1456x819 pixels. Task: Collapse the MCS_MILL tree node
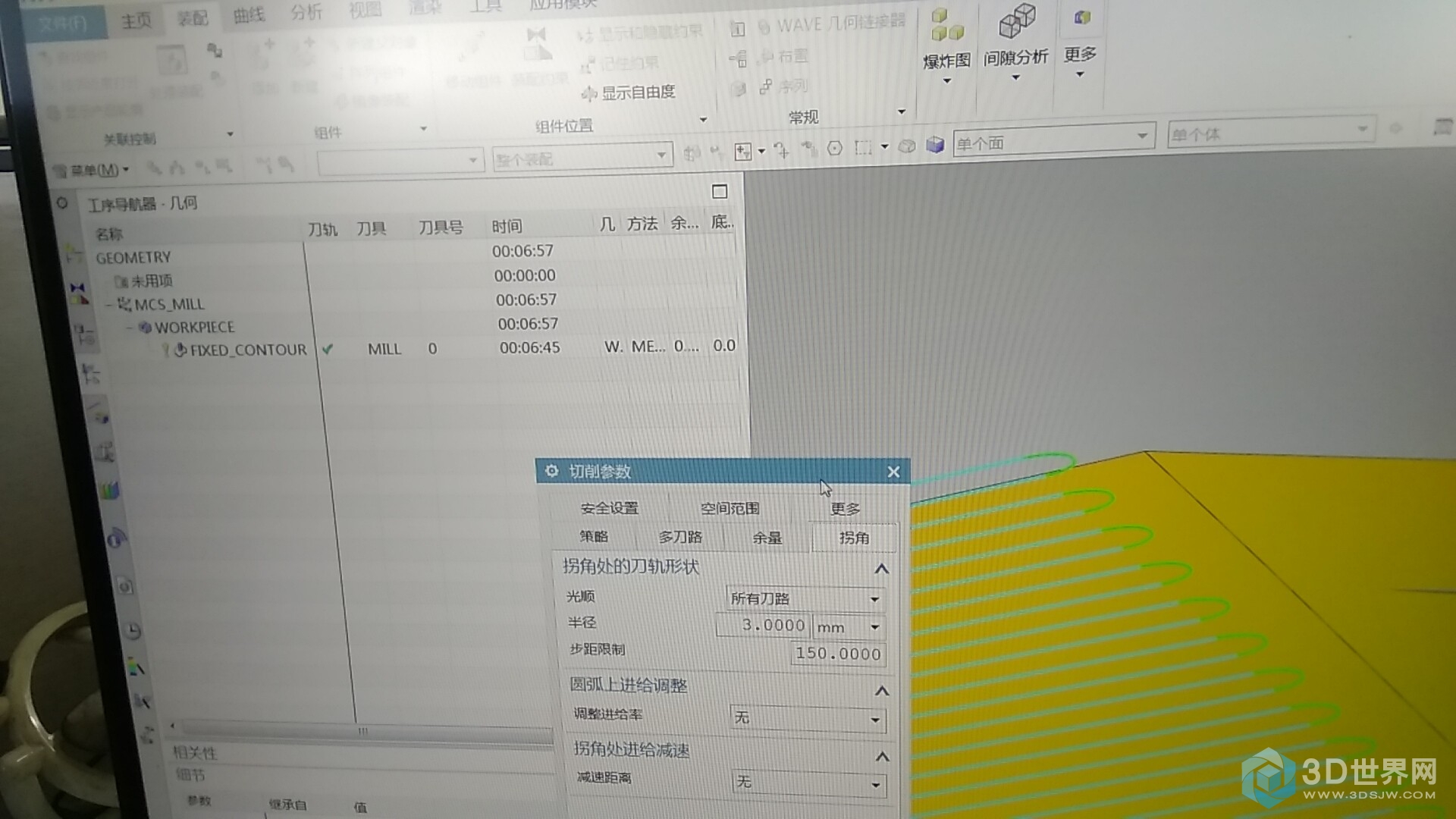pyautogui.click(x=108, y=305)
